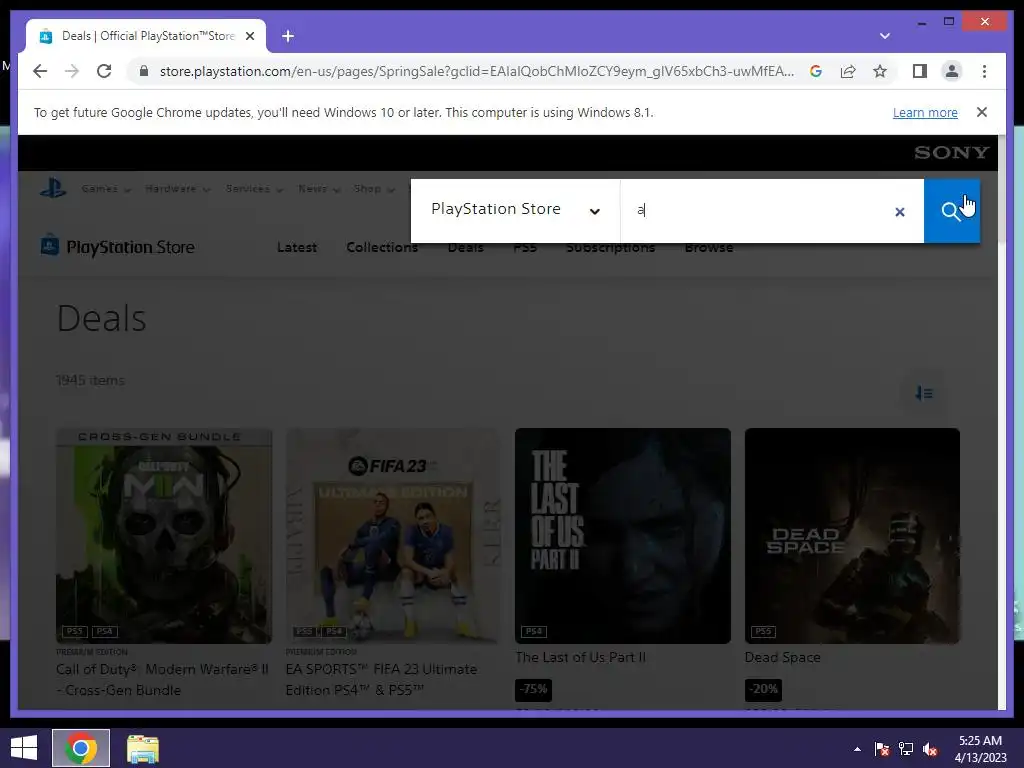Open the Call of Duty Modern Warfare II thumbnail
Image resolution: width=1024 pixels, height=768 pixels.
164,536
